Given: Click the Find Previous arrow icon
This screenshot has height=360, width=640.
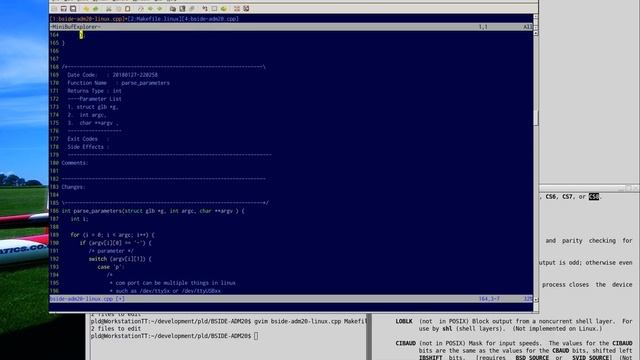Looking at the screenshot, I should (x=160, y=9).
